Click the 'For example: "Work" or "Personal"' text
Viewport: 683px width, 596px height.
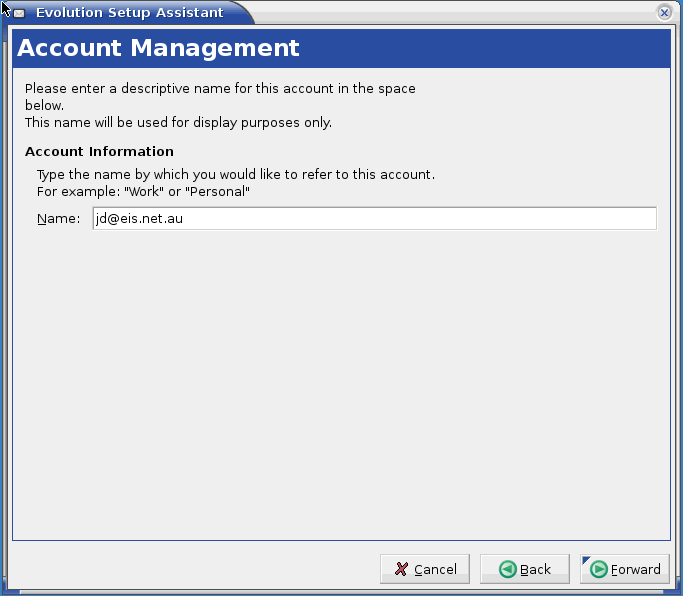point(143,191)
